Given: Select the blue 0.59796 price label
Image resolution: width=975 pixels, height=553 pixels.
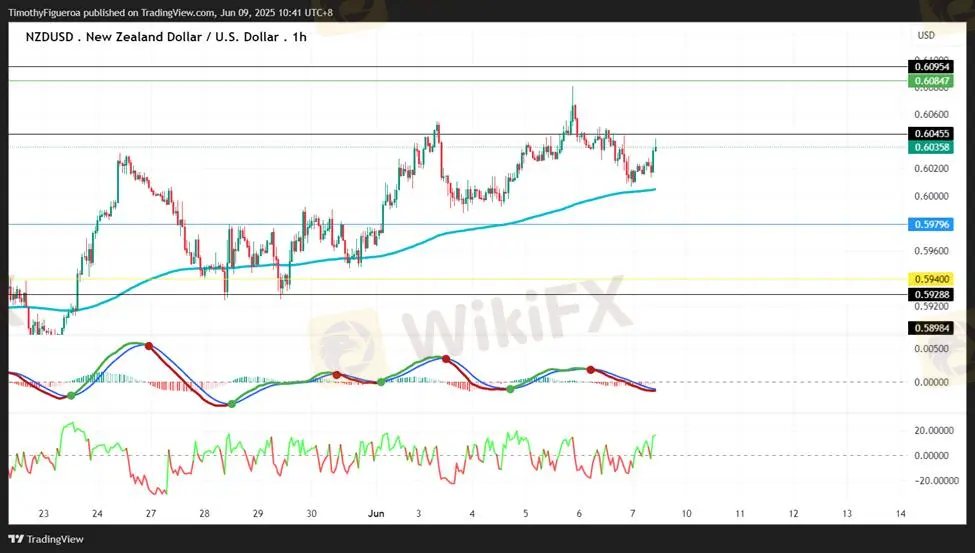Looking at the screenshot, I should pos(930,224).
